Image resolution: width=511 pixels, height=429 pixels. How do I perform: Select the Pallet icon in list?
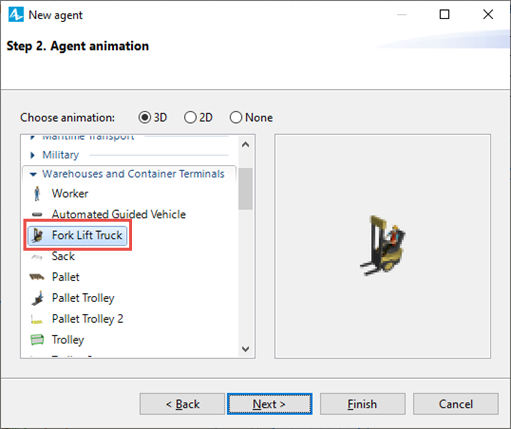[x=37, y=277]
